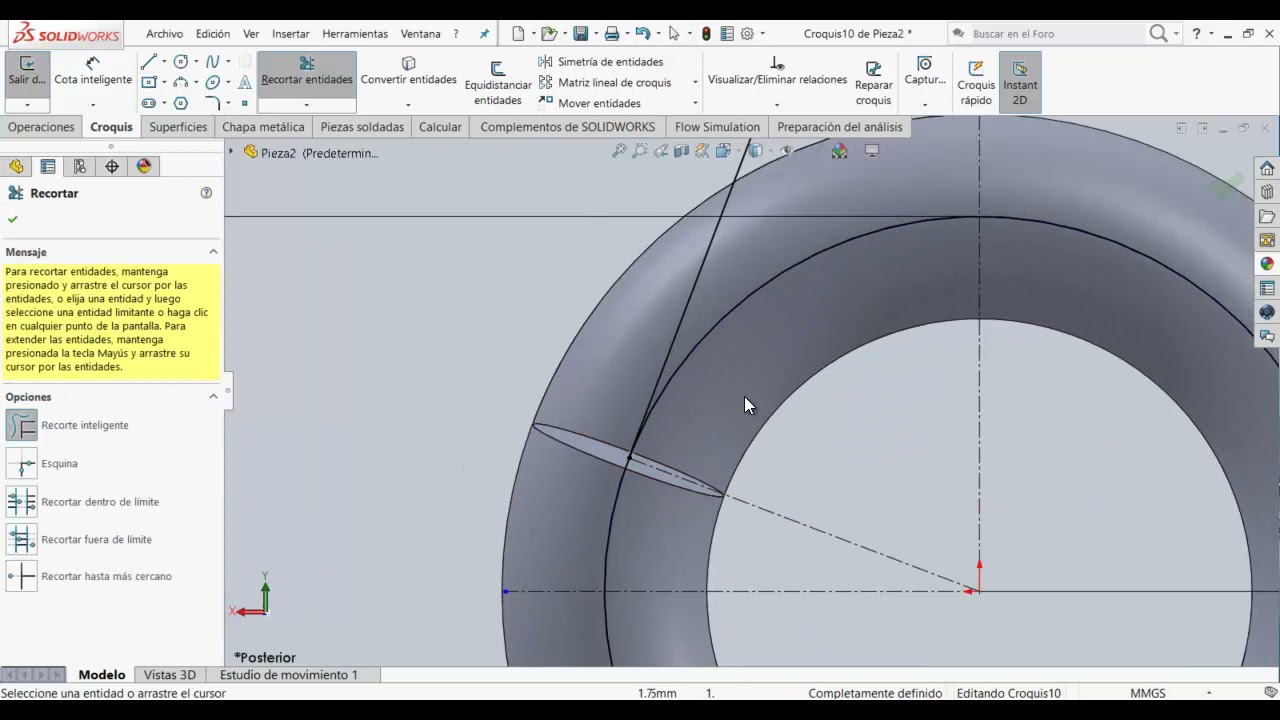The height and width of the screenshot is (720, 1280).
Task: Open the DimXpertManager panel tab
Action: 112,167
